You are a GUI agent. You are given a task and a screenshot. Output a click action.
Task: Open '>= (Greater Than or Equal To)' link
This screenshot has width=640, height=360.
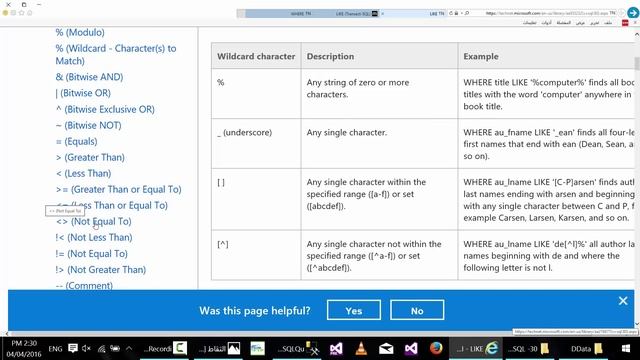click(x=119, y=189)
